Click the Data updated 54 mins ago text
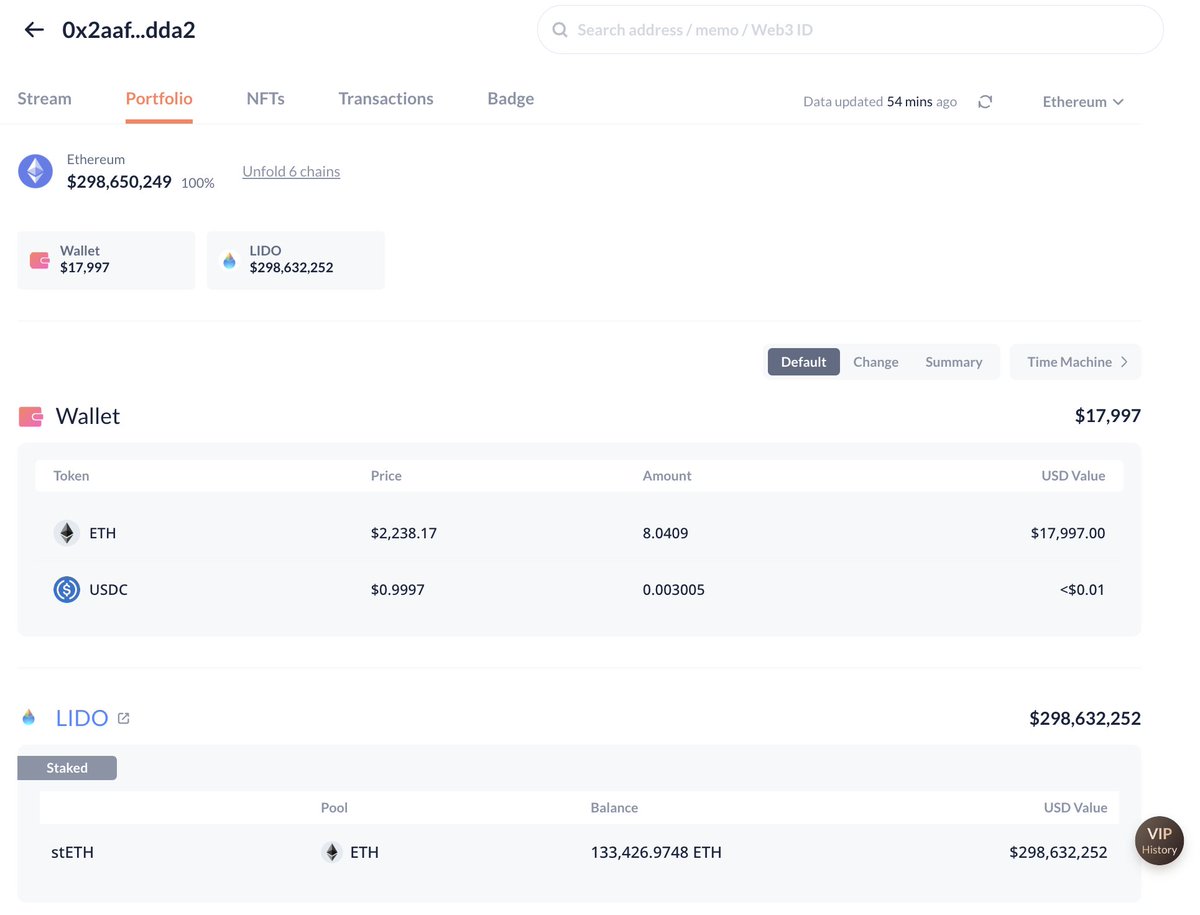 pyautogui.click(x=880, y=102)
